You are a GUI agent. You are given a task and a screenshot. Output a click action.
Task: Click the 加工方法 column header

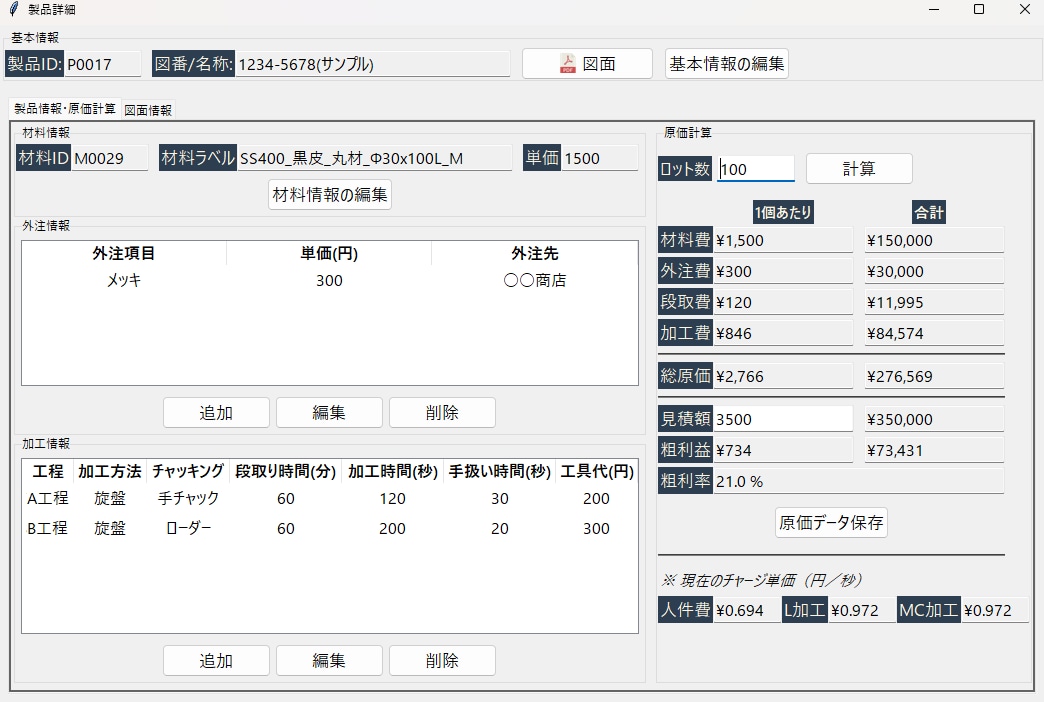(110, 471)
